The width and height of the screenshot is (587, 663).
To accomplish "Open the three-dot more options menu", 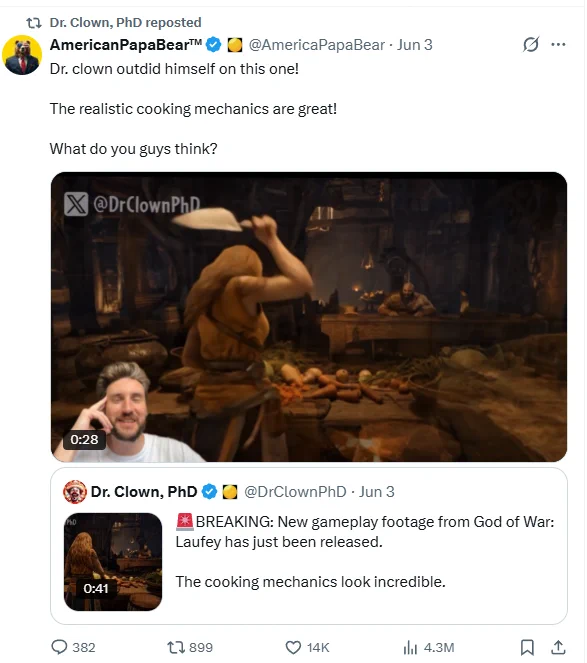I will tap(558, 44).
